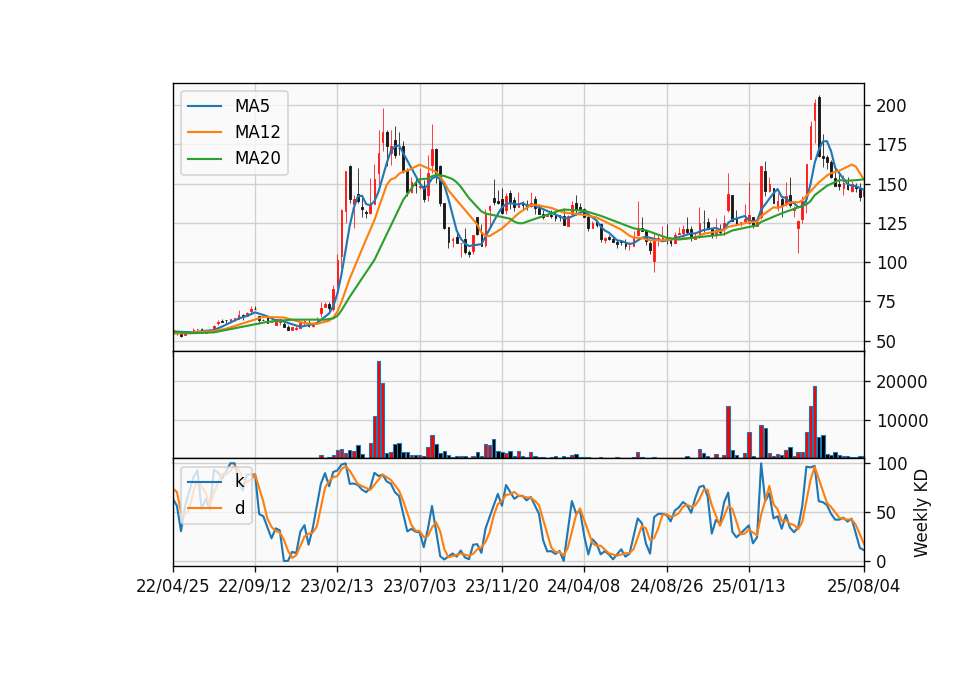The width and height of the screenshot is (960, 690).
Task: Click the highest candlestick near 200
Action: pos(819,127)
